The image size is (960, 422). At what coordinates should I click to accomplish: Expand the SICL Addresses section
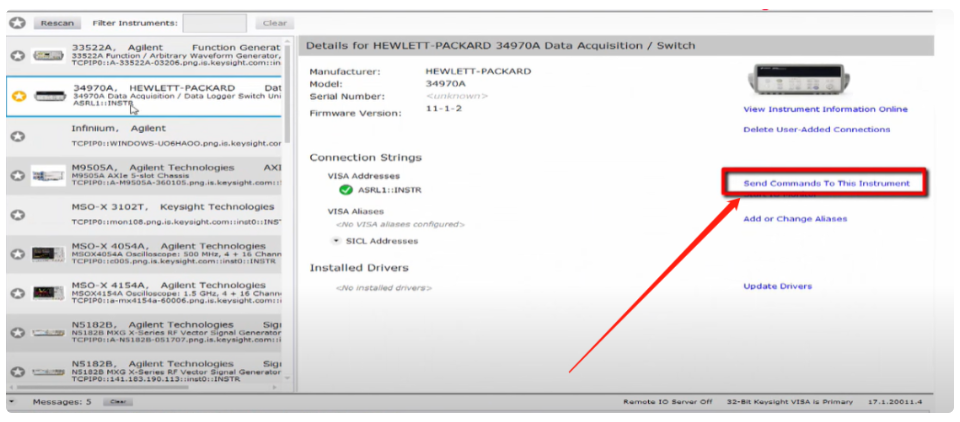(336, 241)
